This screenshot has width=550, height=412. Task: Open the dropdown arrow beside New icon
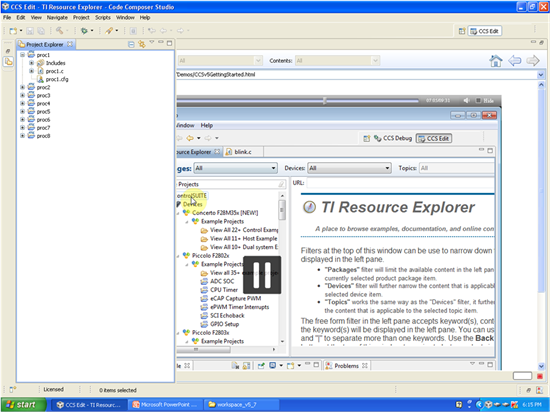pos(21,31)
